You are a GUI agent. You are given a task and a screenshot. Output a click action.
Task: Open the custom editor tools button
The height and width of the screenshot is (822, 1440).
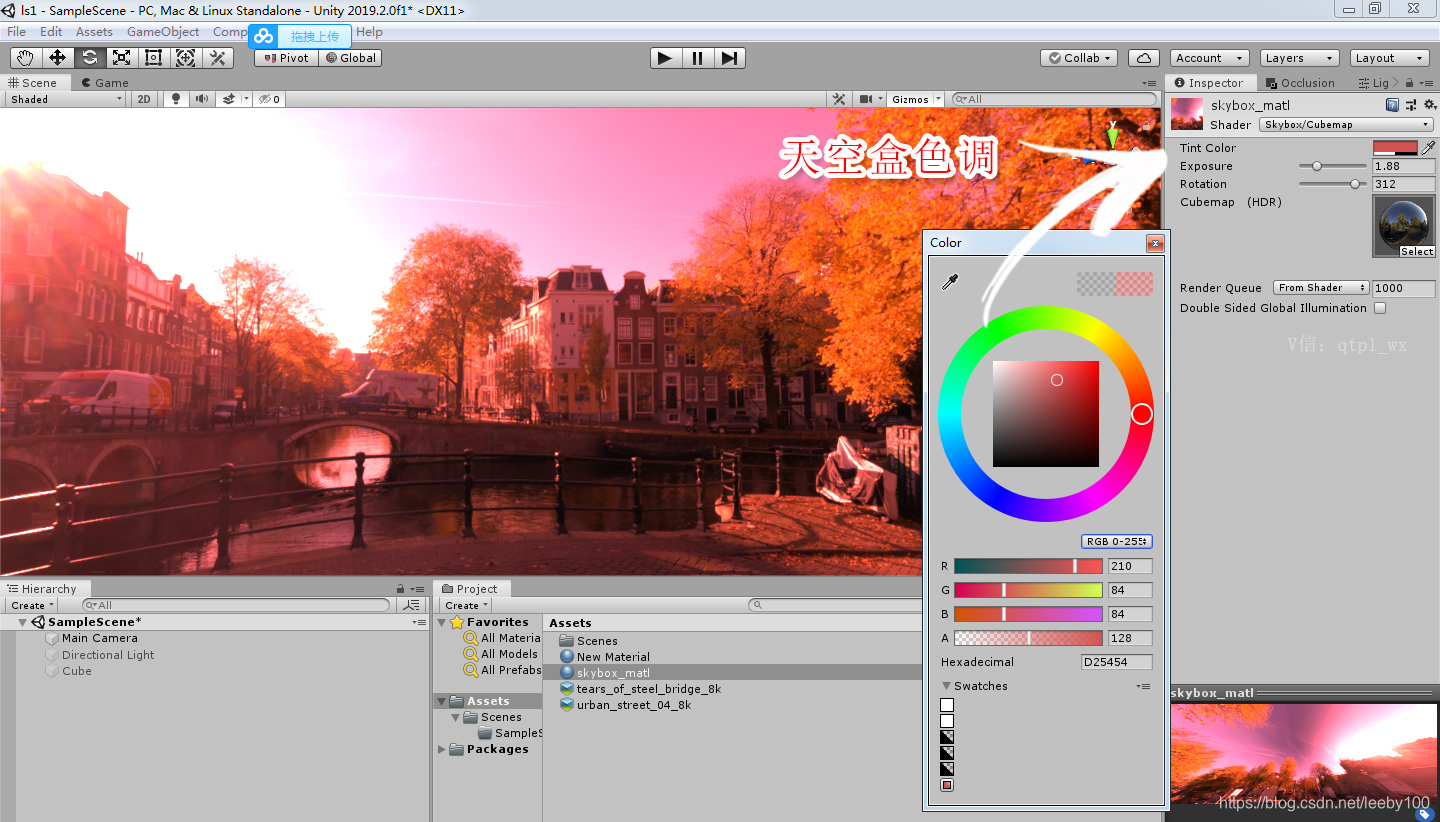(x=218, y=58)
